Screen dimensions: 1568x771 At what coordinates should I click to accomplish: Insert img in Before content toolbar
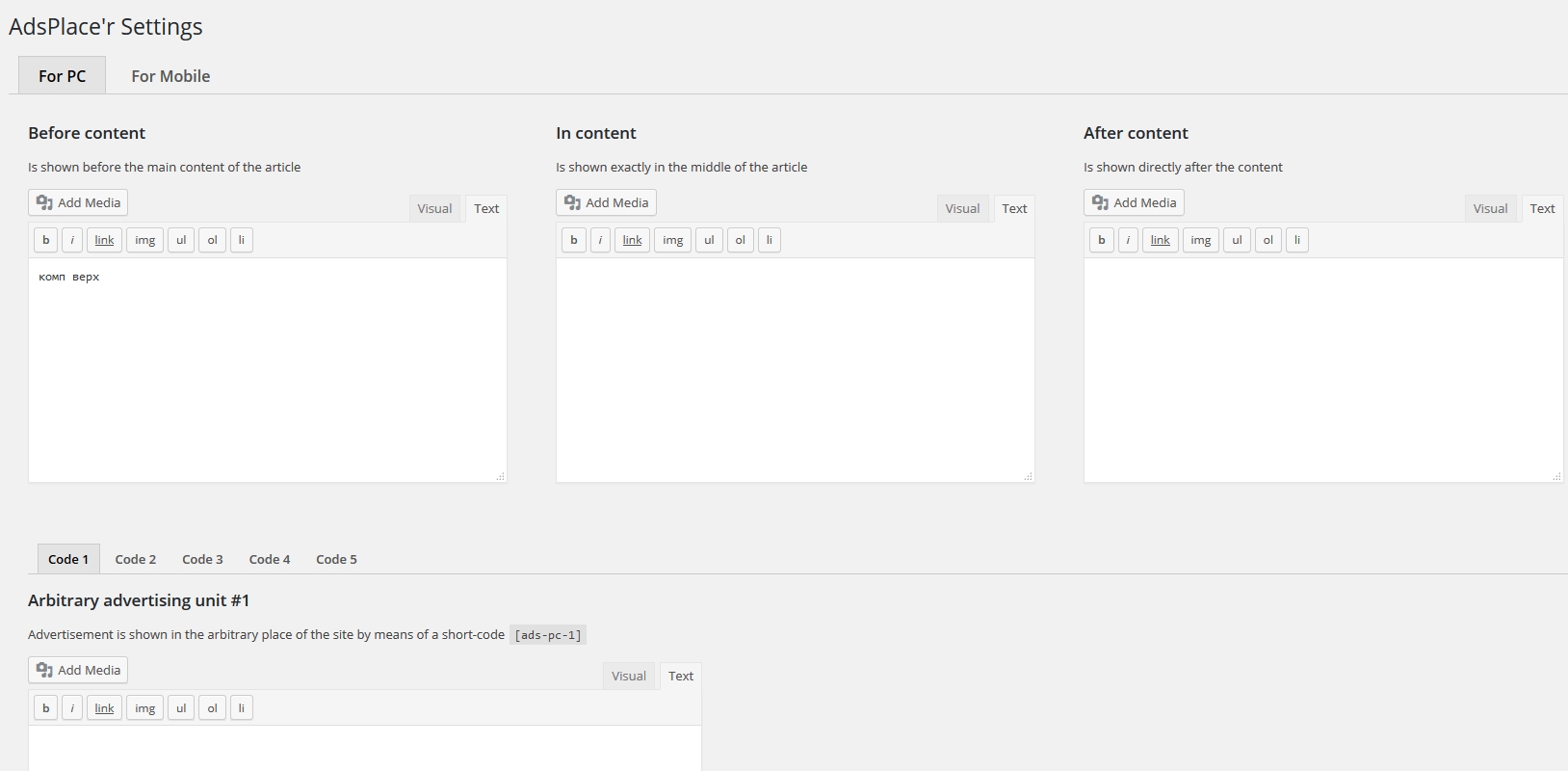click(x=144, y=240)
